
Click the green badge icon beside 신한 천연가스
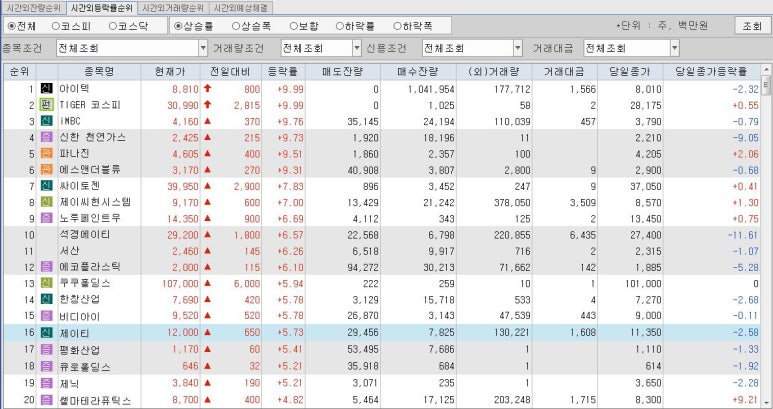(x=47, y=137)
